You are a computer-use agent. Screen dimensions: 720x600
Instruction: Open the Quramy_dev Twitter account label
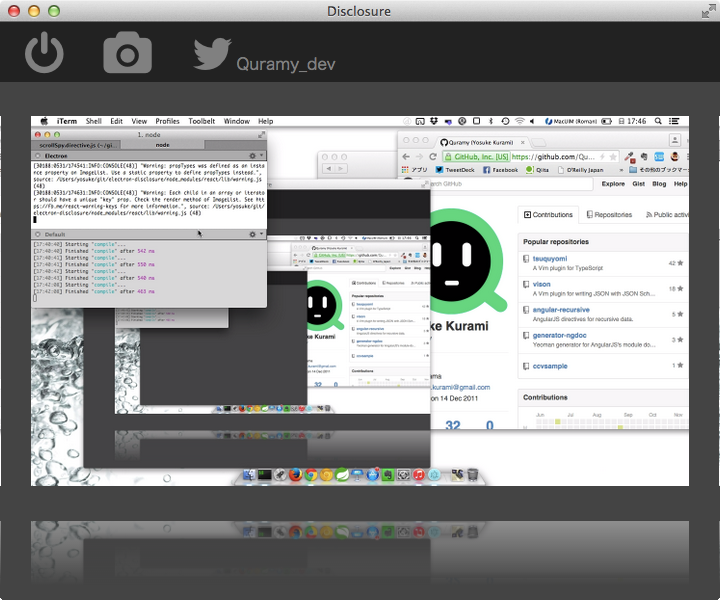tap(286, 64)
